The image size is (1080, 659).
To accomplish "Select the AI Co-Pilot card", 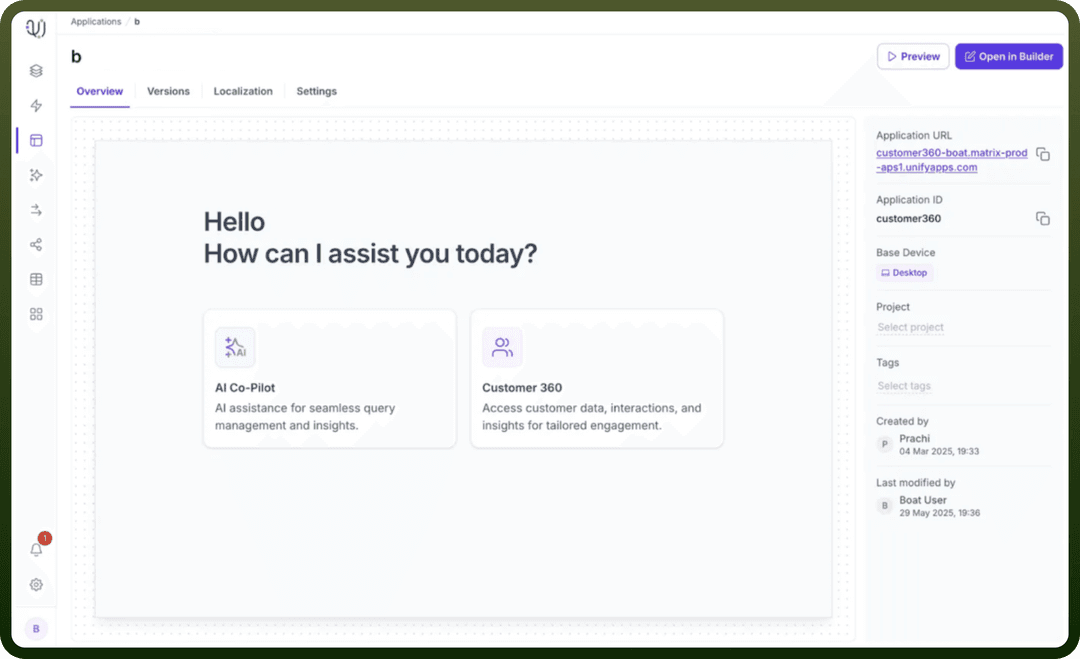I will [x=329, y=379].
